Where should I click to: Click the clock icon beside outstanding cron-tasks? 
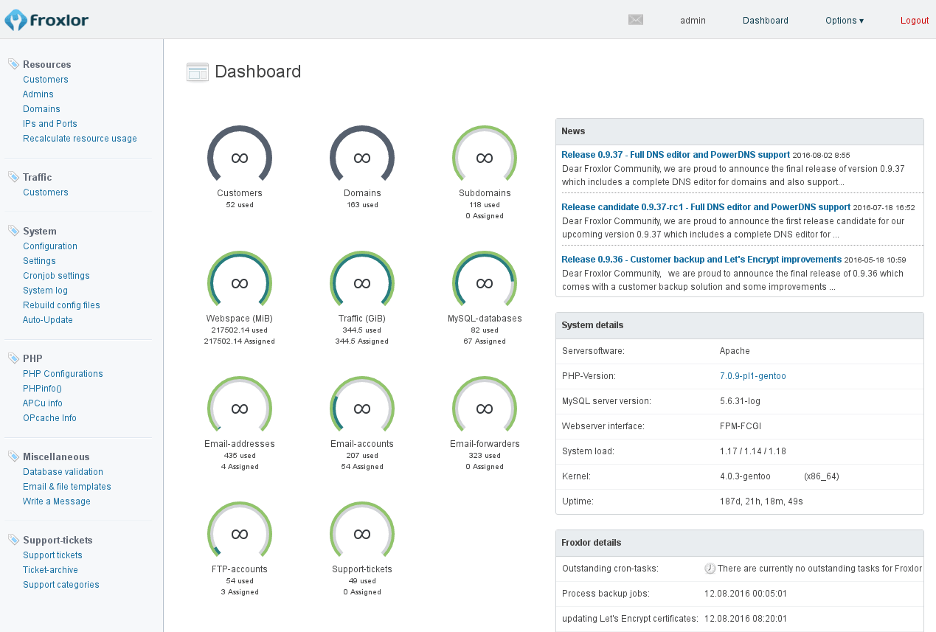tap(710, 568)
